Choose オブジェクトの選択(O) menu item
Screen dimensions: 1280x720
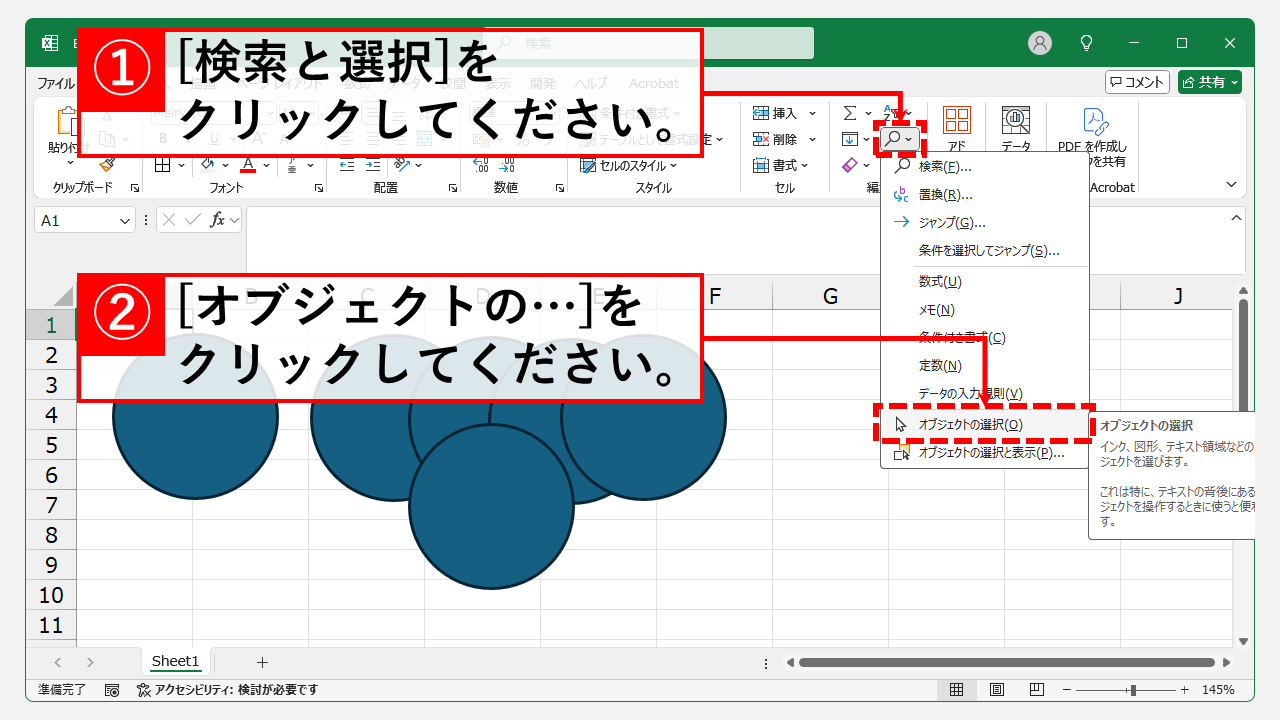pos(985,424)
